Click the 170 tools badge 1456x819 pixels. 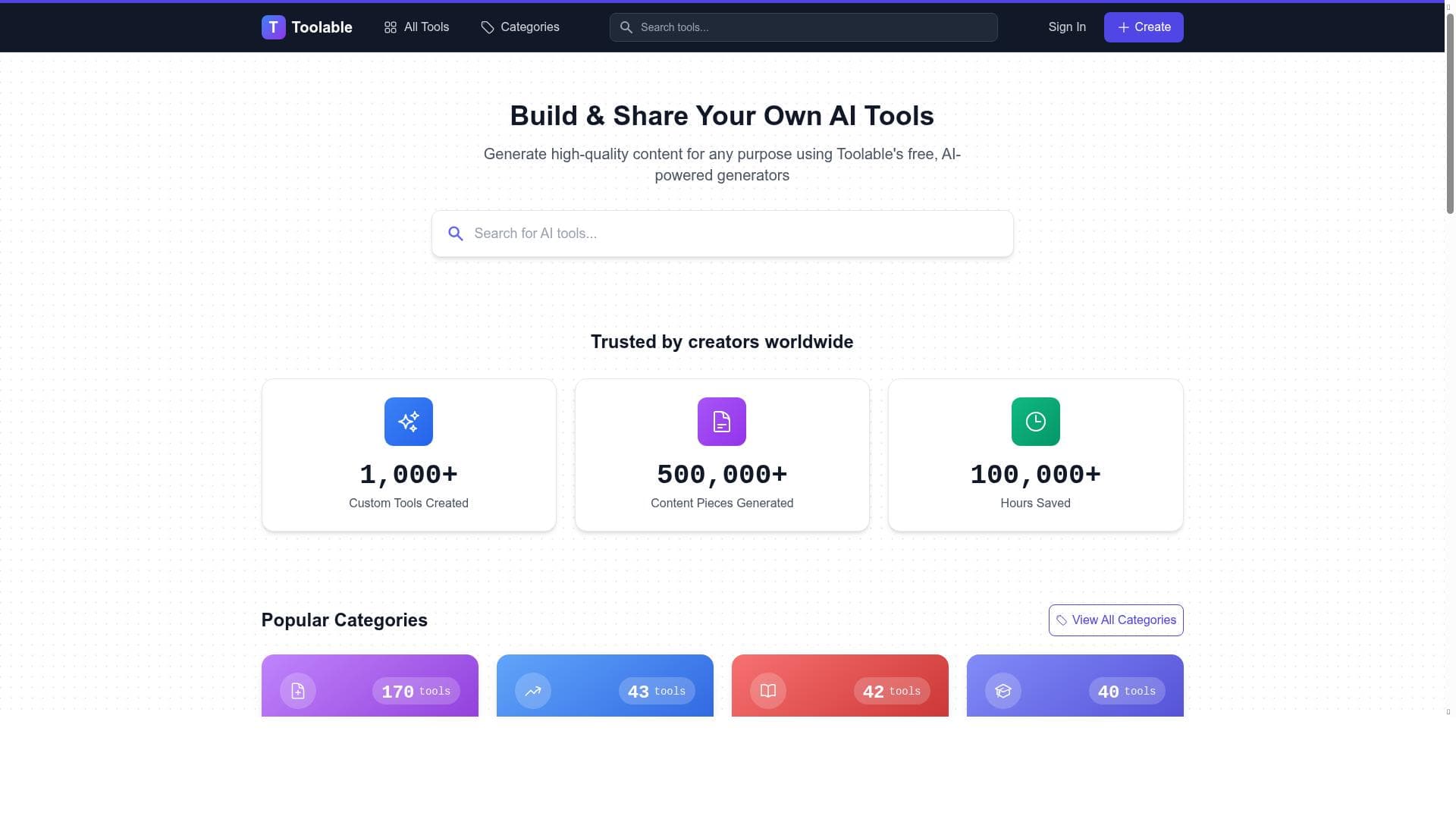point(416,691)
